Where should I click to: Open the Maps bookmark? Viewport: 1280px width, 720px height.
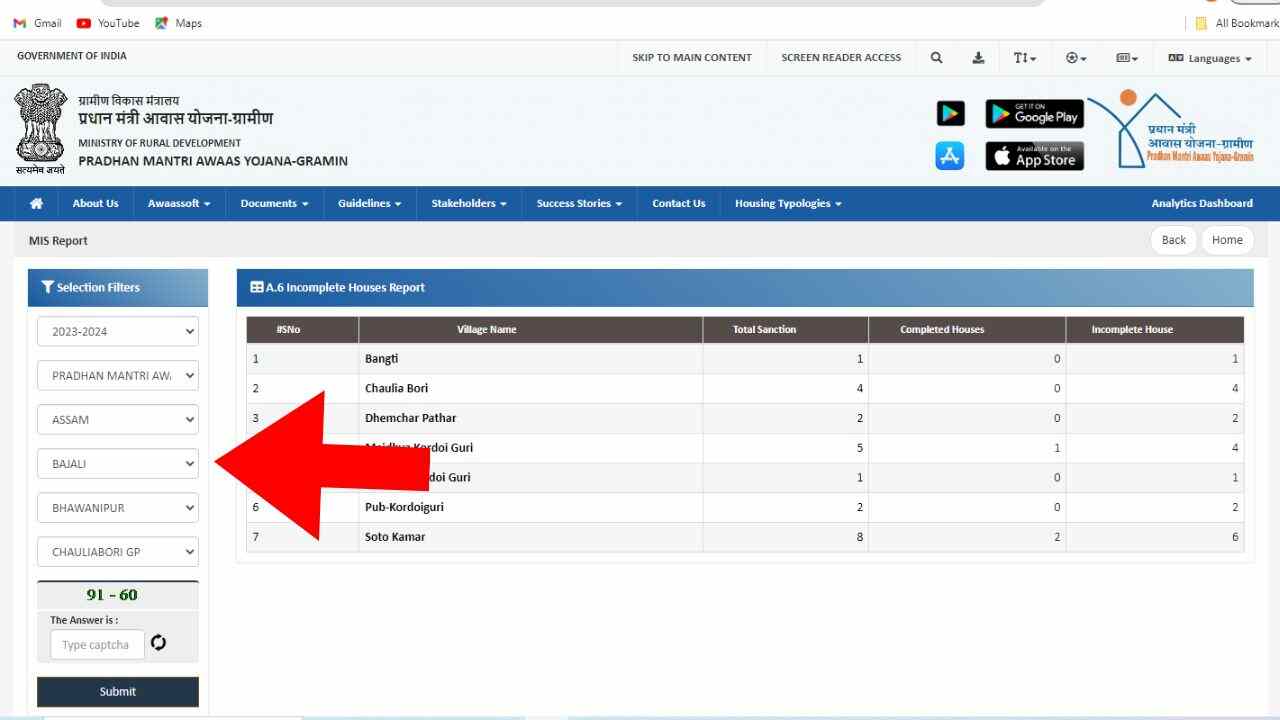178,23
